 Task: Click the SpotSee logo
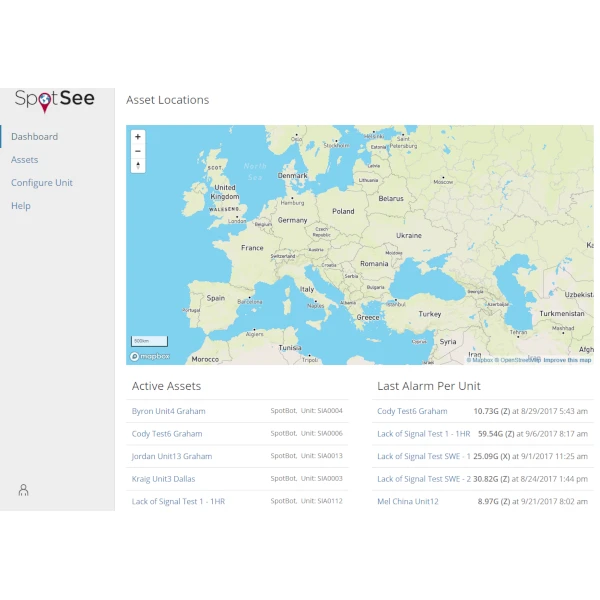(x=54, y=99)
